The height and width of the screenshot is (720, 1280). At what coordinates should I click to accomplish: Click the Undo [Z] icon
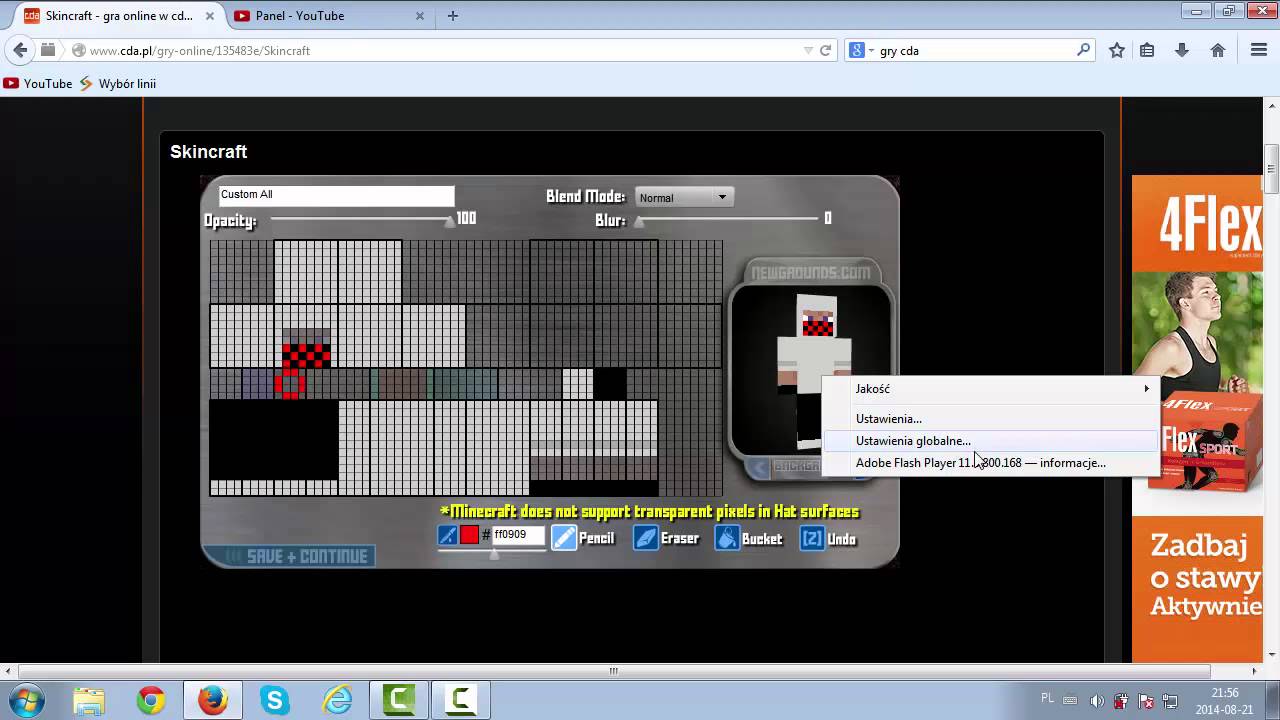click(x=812, y=538)
